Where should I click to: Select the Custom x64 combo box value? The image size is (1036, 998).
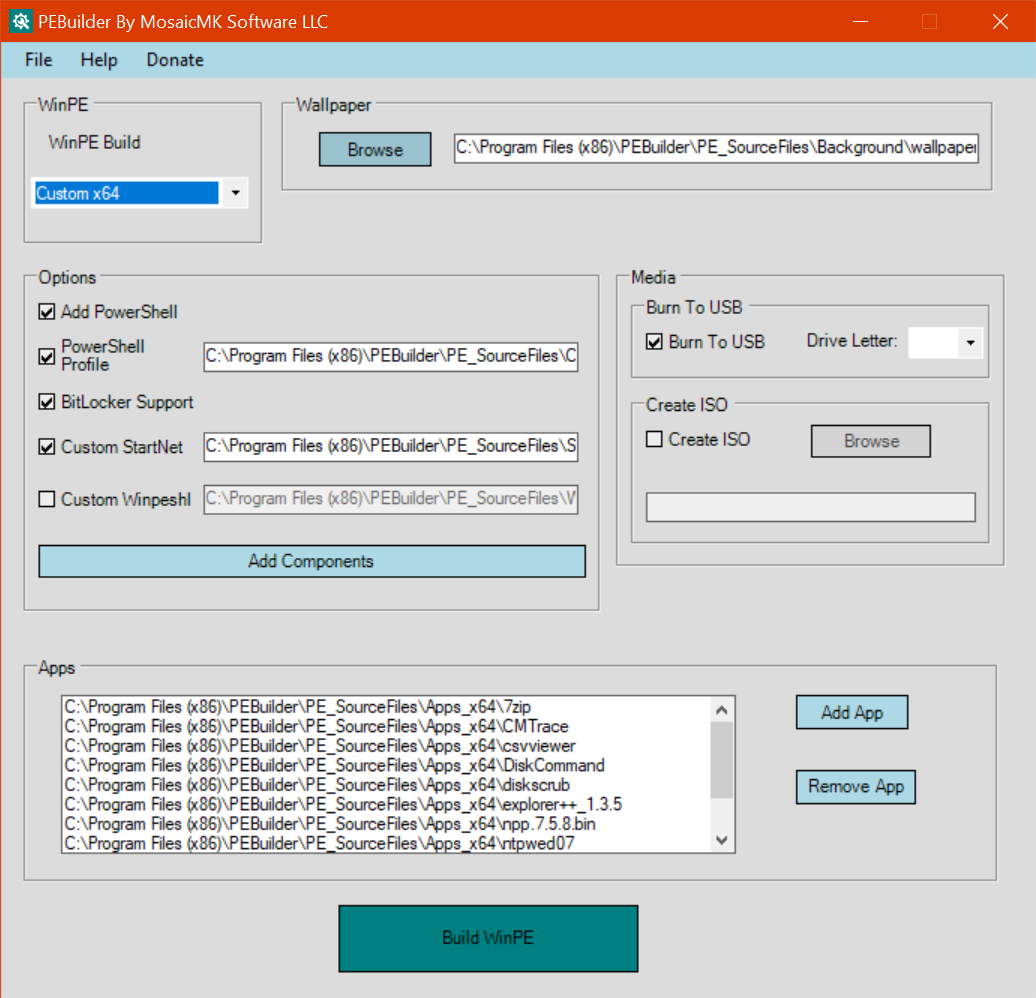click(126, 193)
